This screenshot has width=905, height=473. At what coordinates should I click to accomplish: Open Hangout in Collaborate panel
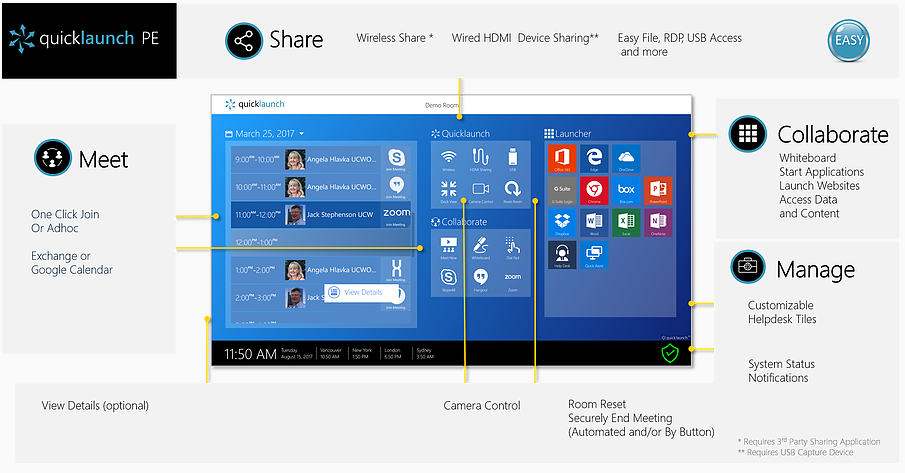coord(480,280)
